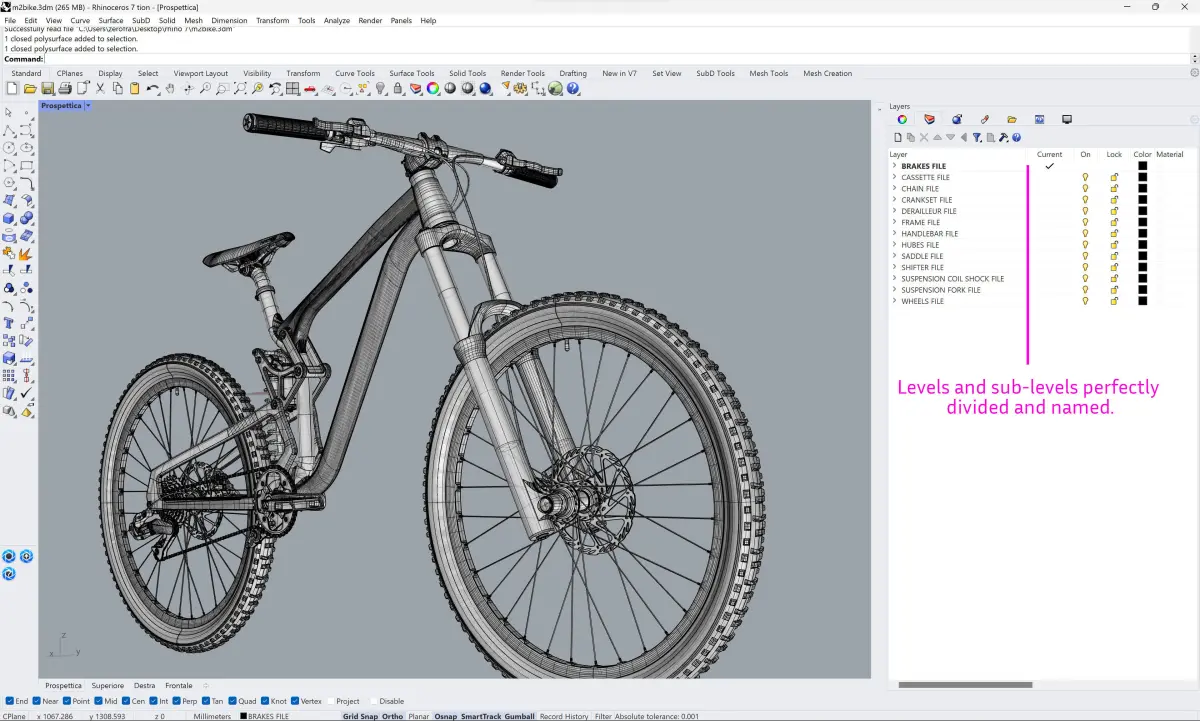Click the blue Render sphere icon
This screenshot has height=721, width=1200.
(485, 89)
